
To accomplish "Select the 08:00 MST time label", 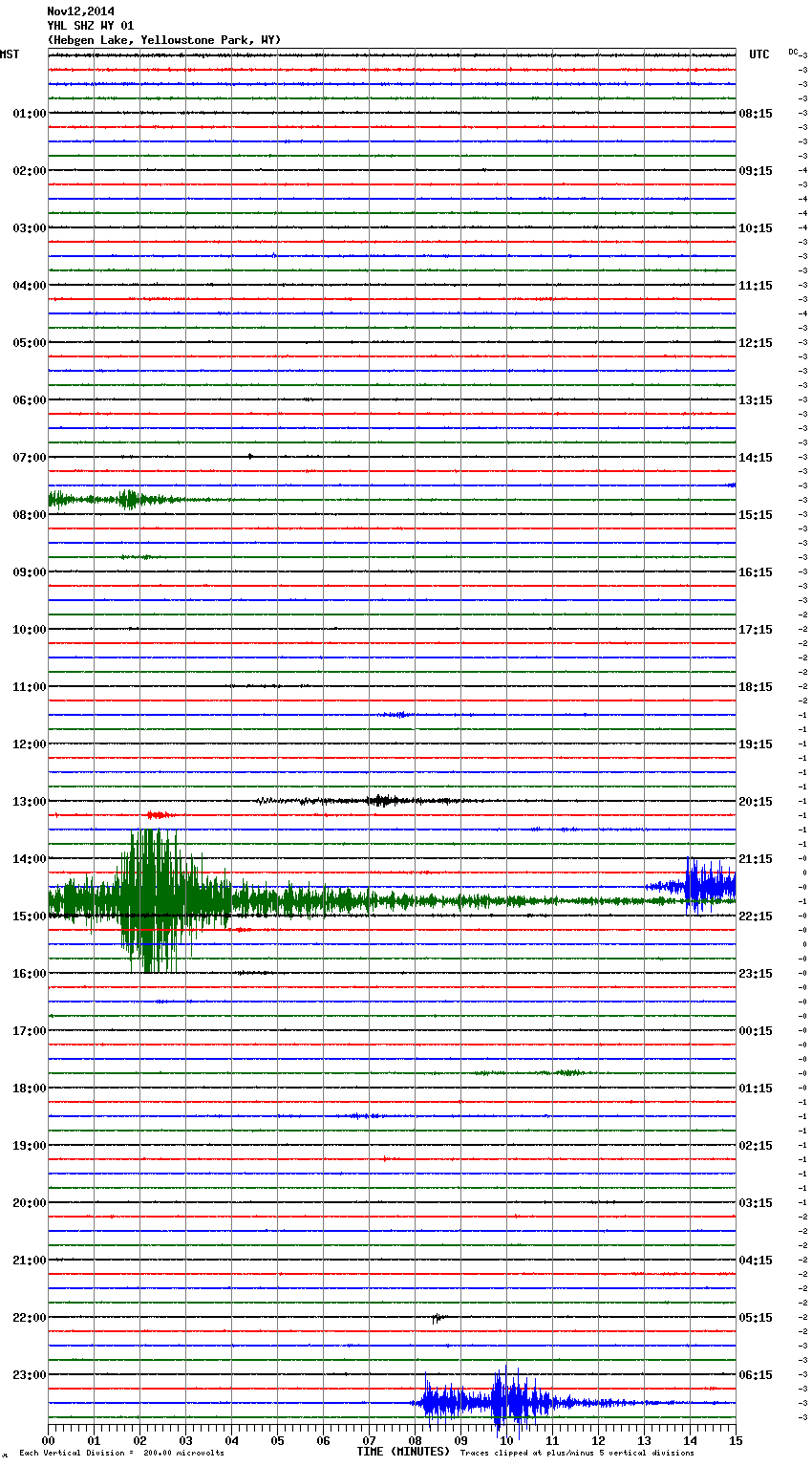I will pos(29,515).
